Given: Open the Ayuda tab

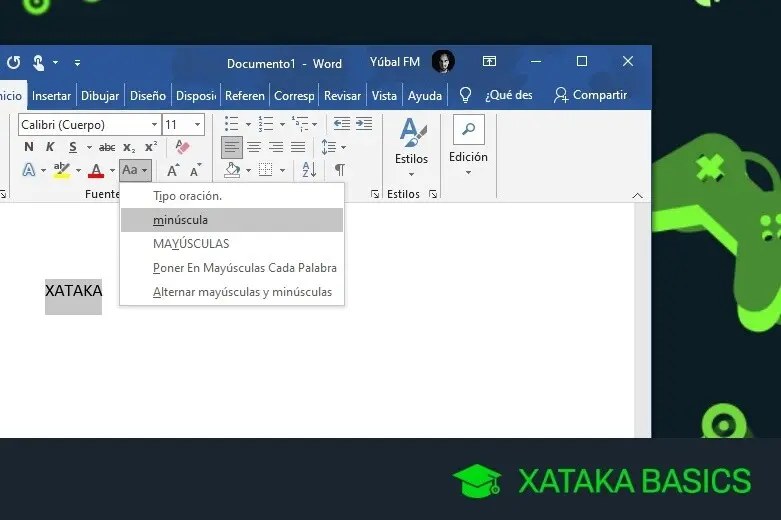Looking at the screenshot, I should point(424,96).
